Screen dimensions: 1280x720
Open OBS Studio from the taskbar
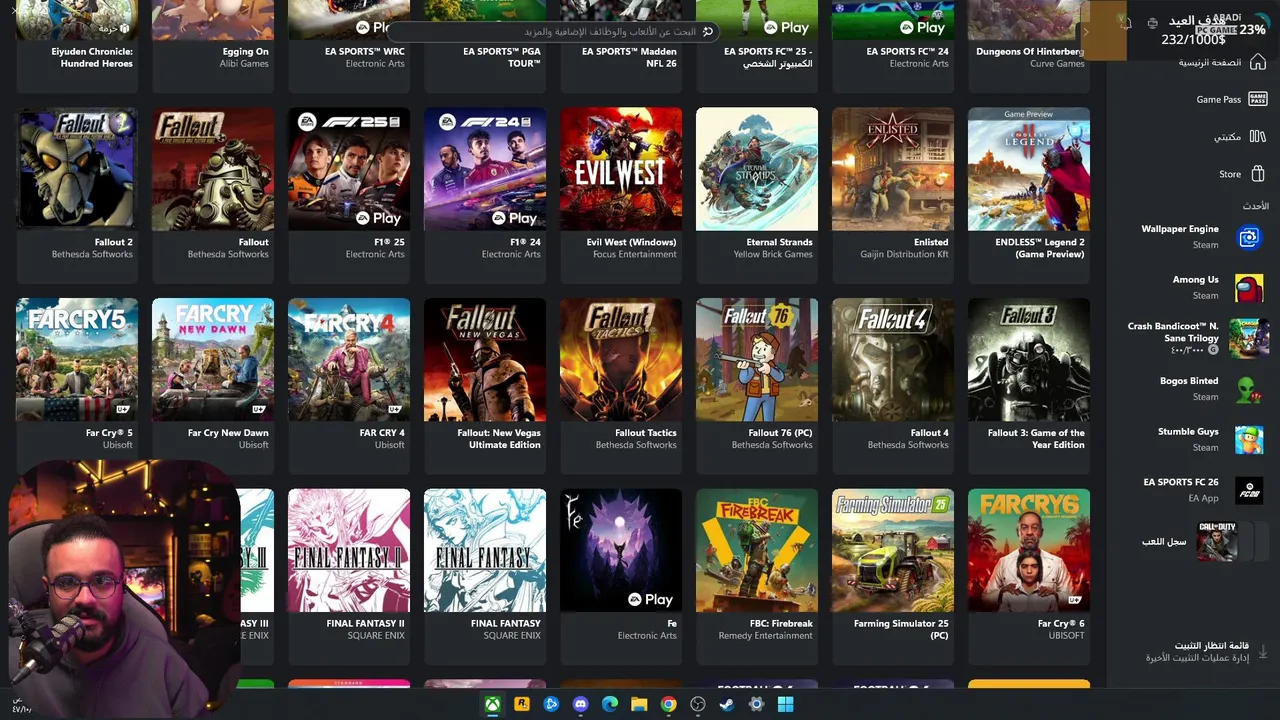pyautogui.click(x=698, y=704)
